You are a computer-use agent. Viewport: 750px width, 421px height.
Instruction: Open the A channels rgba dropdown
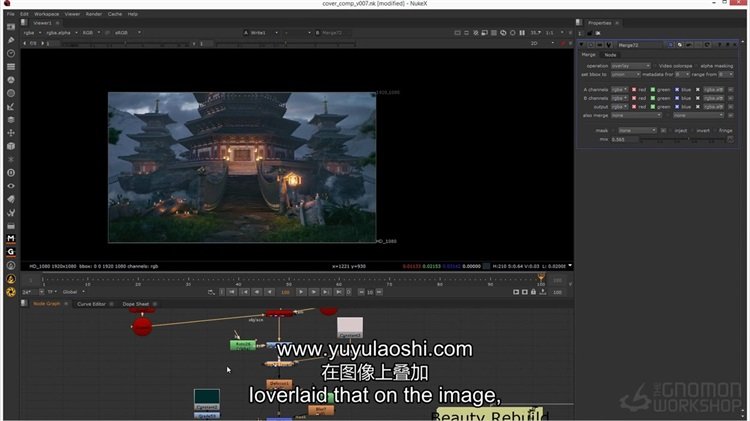point(619,89)
